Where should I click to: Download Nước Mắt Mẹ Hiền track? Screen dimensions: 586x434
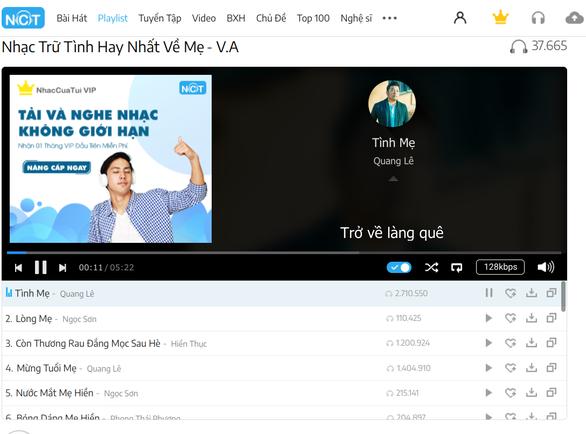(x=531, y=393)
